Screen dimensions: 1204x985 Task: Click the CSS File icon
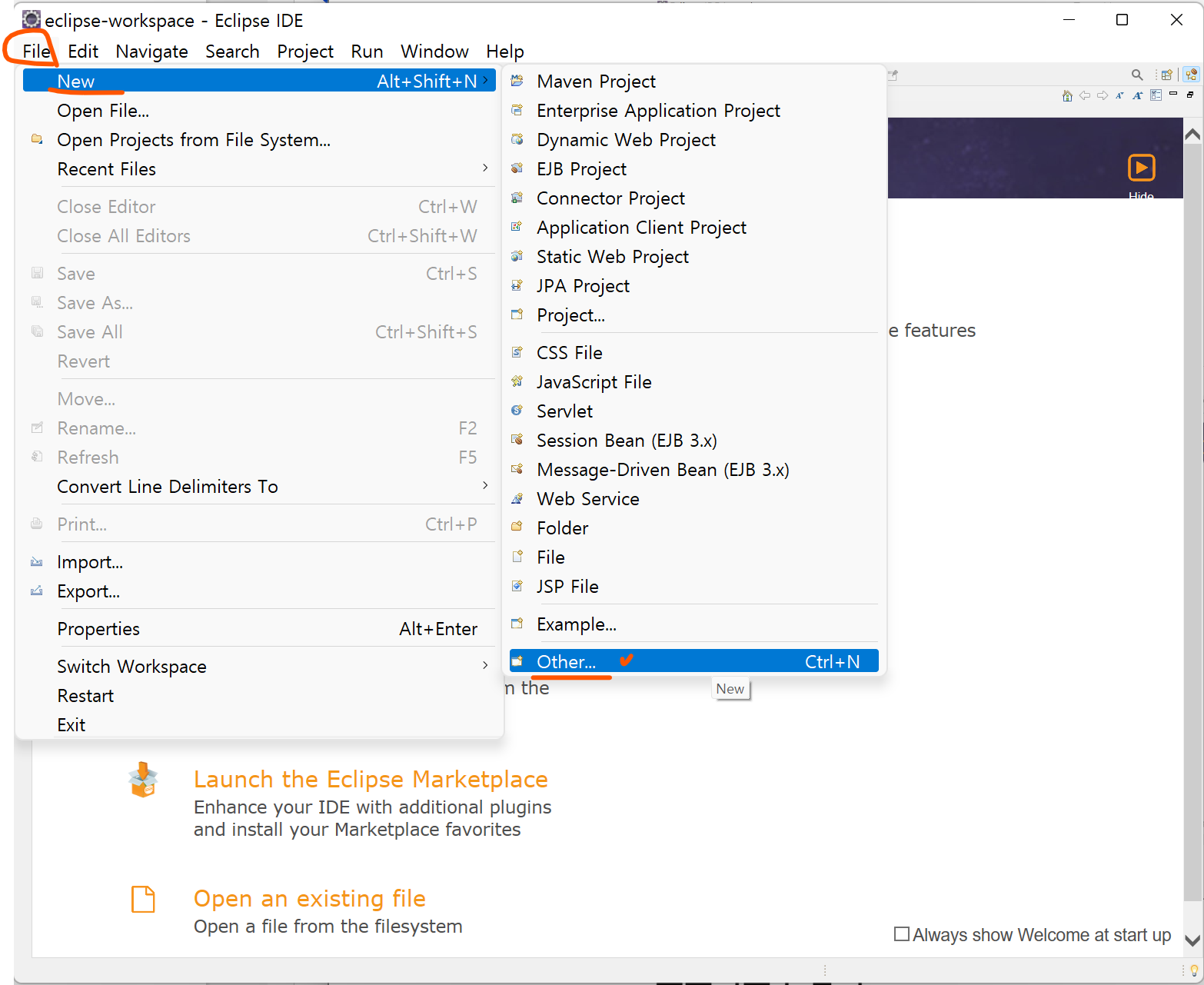click(x=517, y=352)
